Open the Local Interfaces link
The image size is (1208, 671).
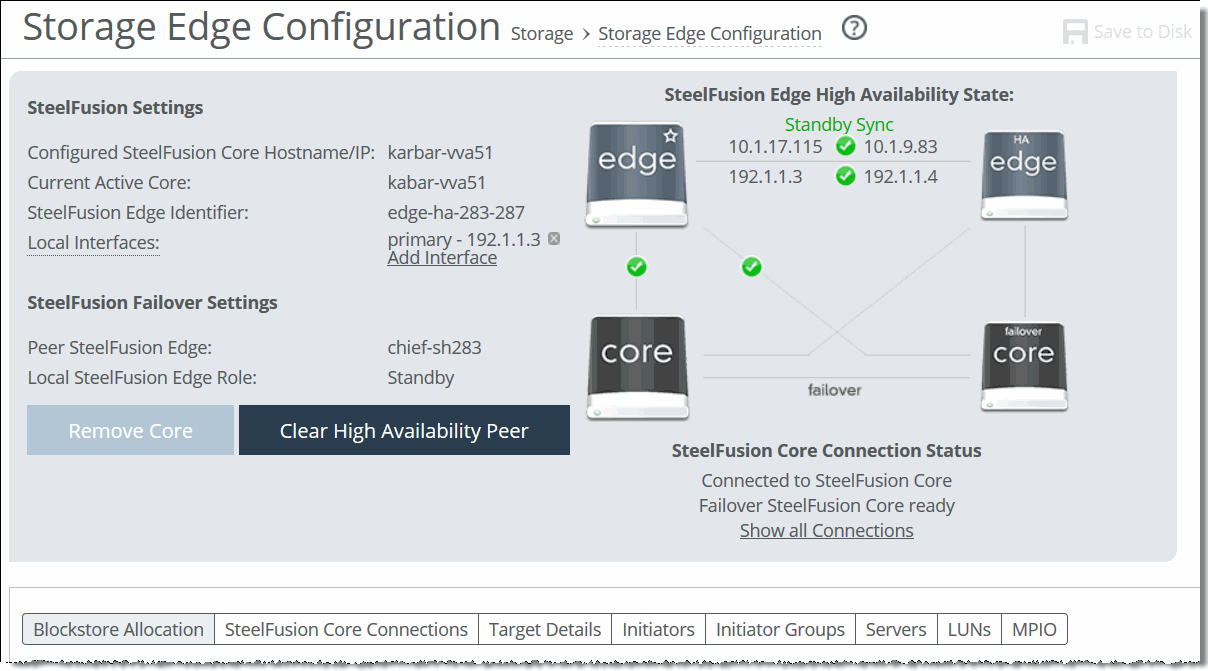[92, 242]
